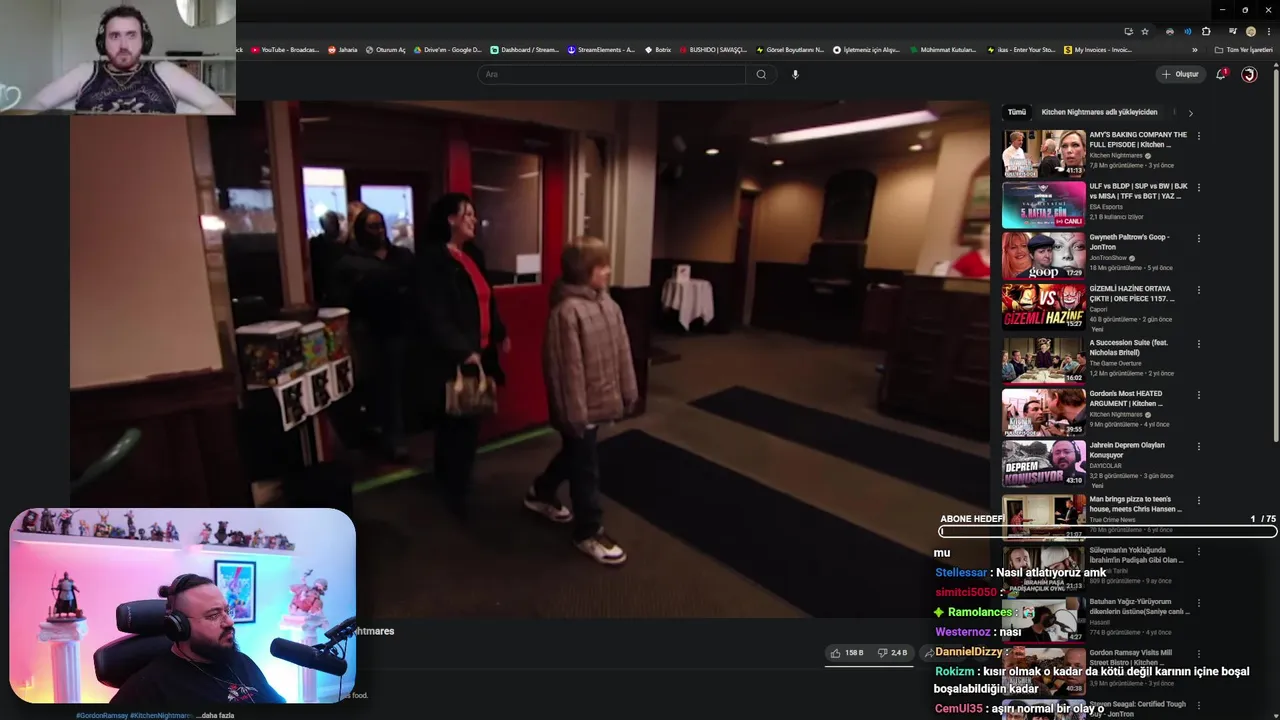Click the install app icon in address bar
1280x720 pixels.
point(1128,31)
